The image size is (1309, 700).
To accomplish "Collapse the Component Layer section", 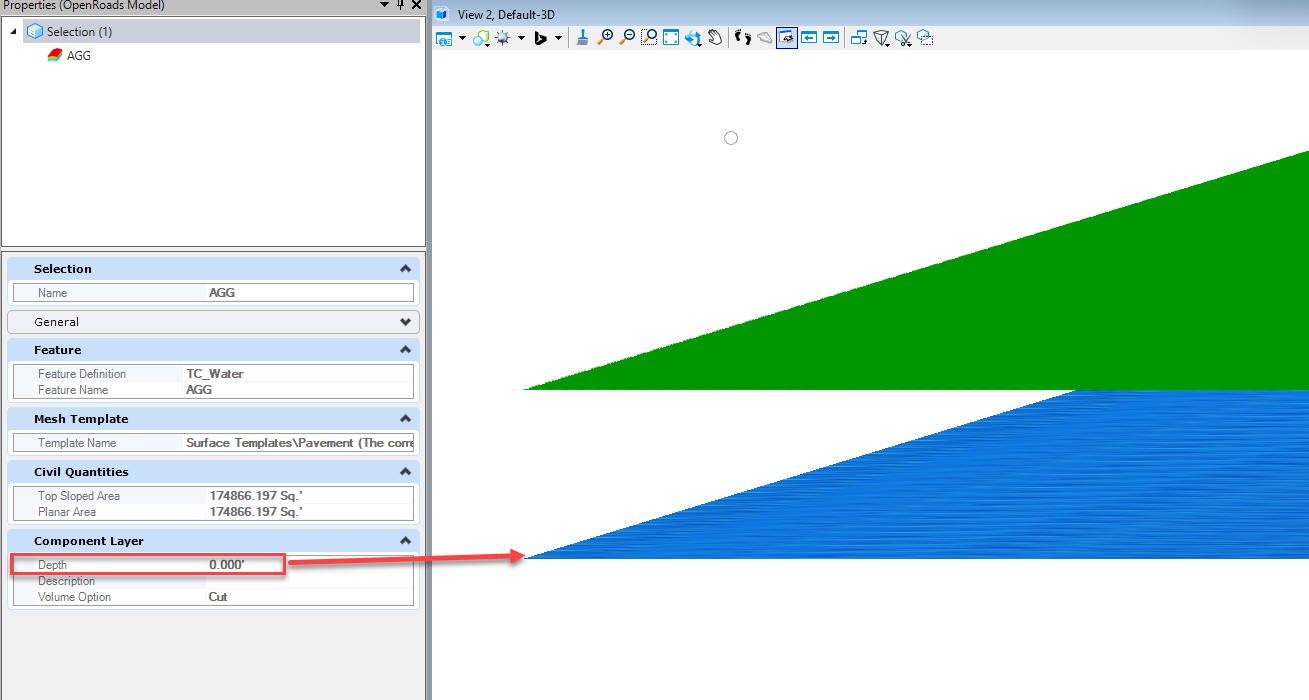I will (x=405, y=541).
